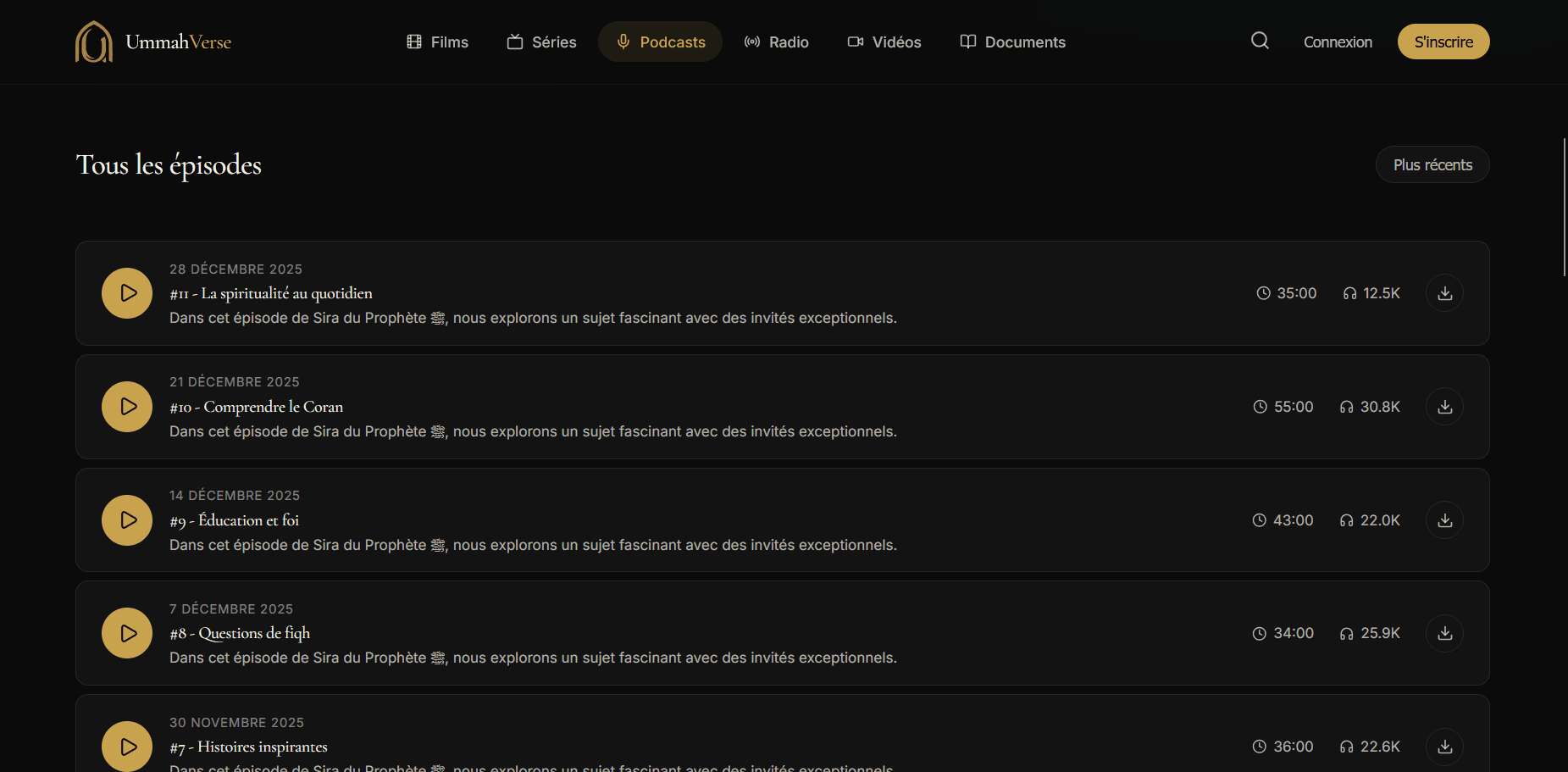This screenshot has width=1568, height=772.
Task: Go to the Films section
Action: point(437,42)
